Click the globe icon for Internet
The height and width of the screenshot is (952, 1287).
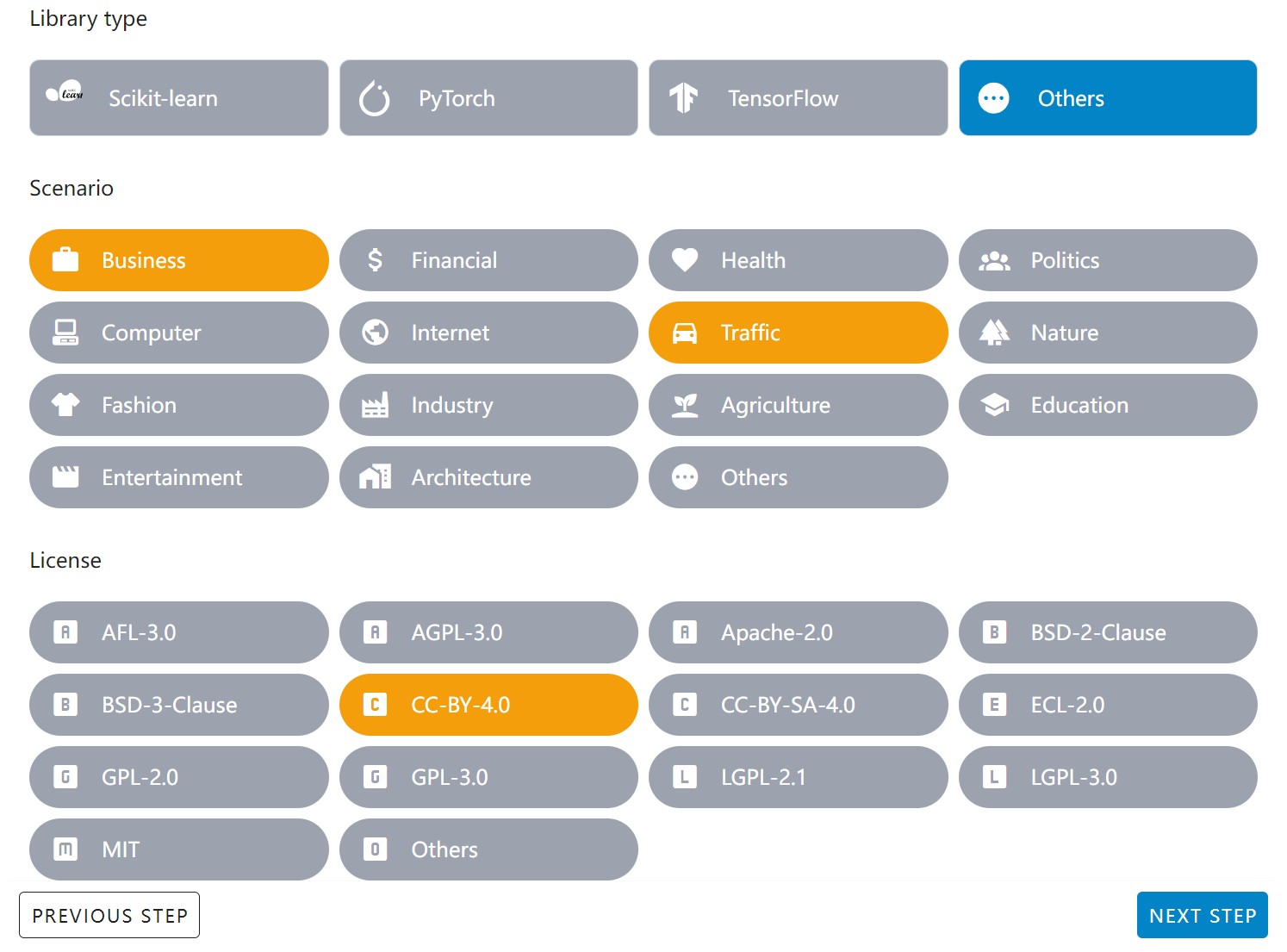point(375,333)
